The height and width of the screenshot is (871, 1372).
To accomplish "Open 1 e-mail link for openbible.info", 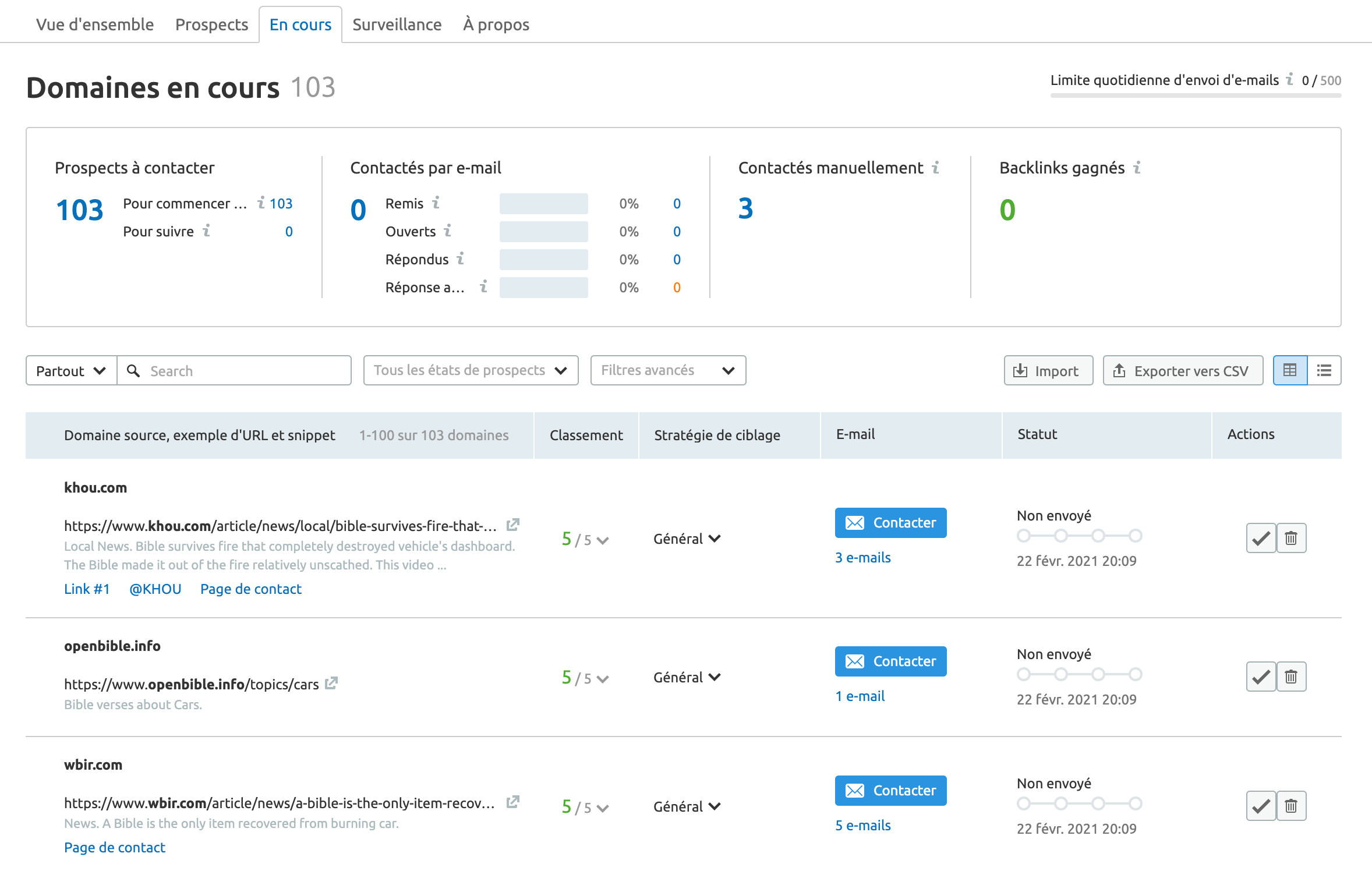I will [860, 696].
